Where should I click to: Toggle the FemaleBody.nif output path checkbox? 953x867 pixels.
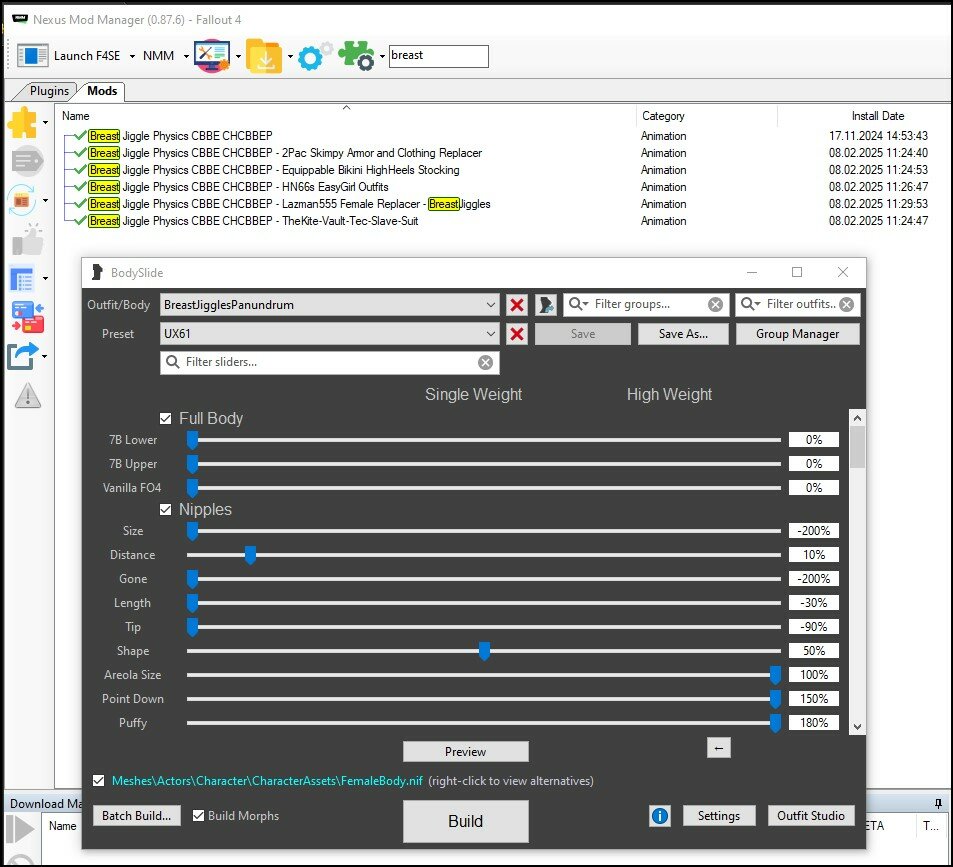coord(98,781)
